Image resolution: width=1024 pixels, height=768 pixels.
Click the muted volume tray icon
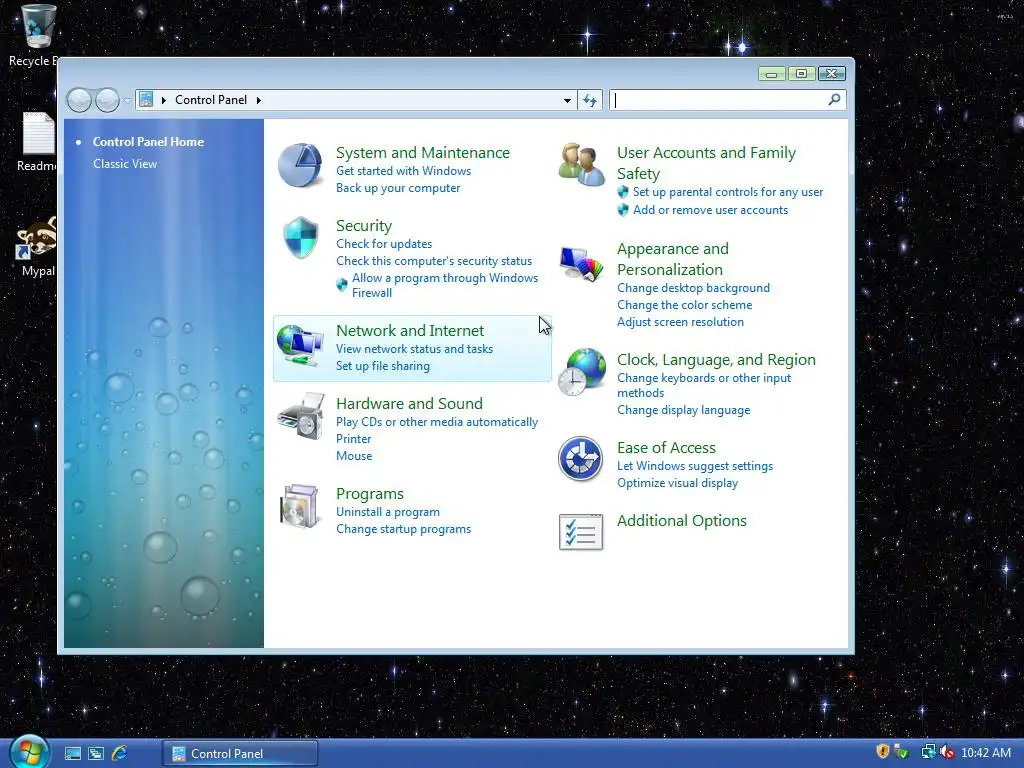[946, 752]
